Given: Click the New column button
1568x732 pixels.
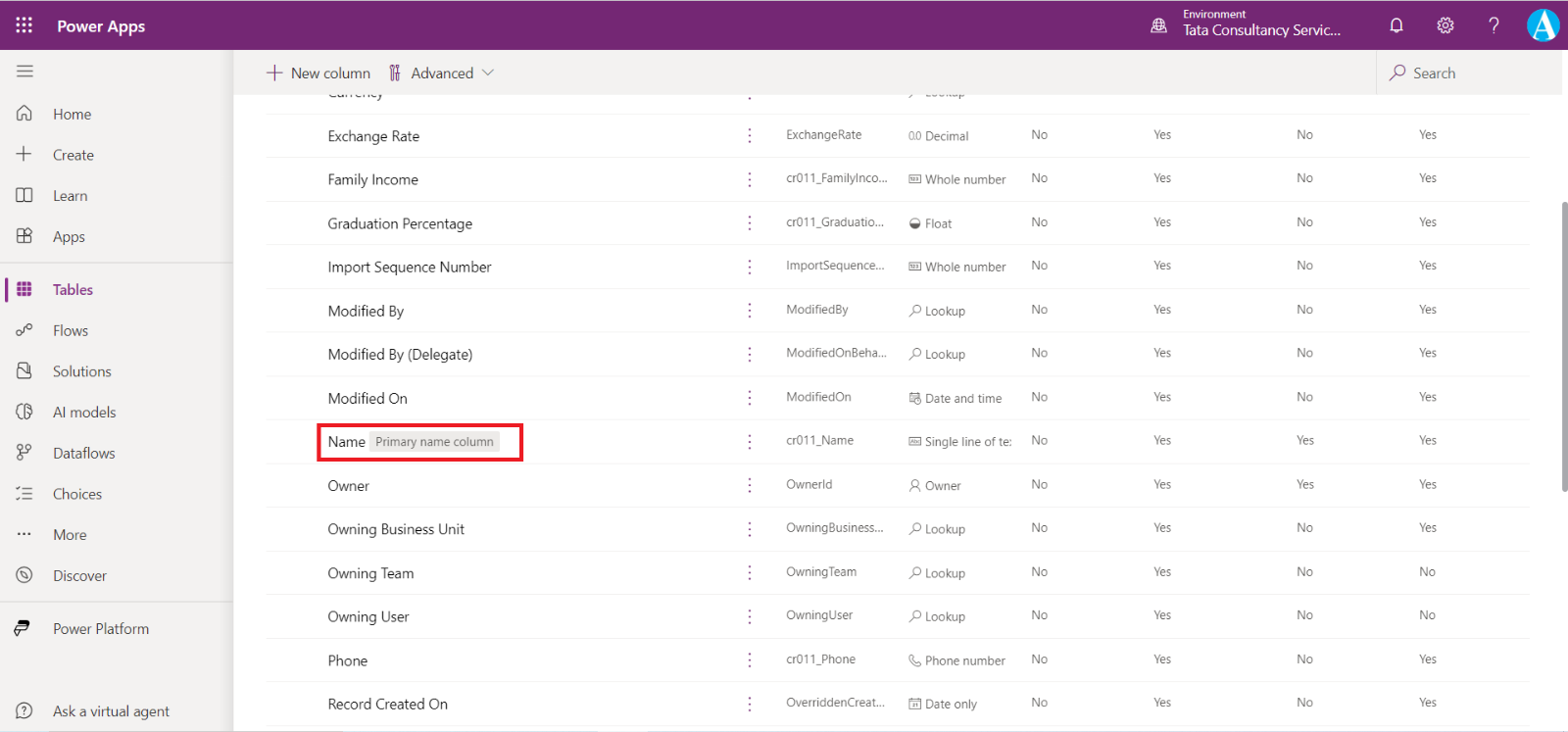Looking at the screenshot, I should tap(318, 73).
